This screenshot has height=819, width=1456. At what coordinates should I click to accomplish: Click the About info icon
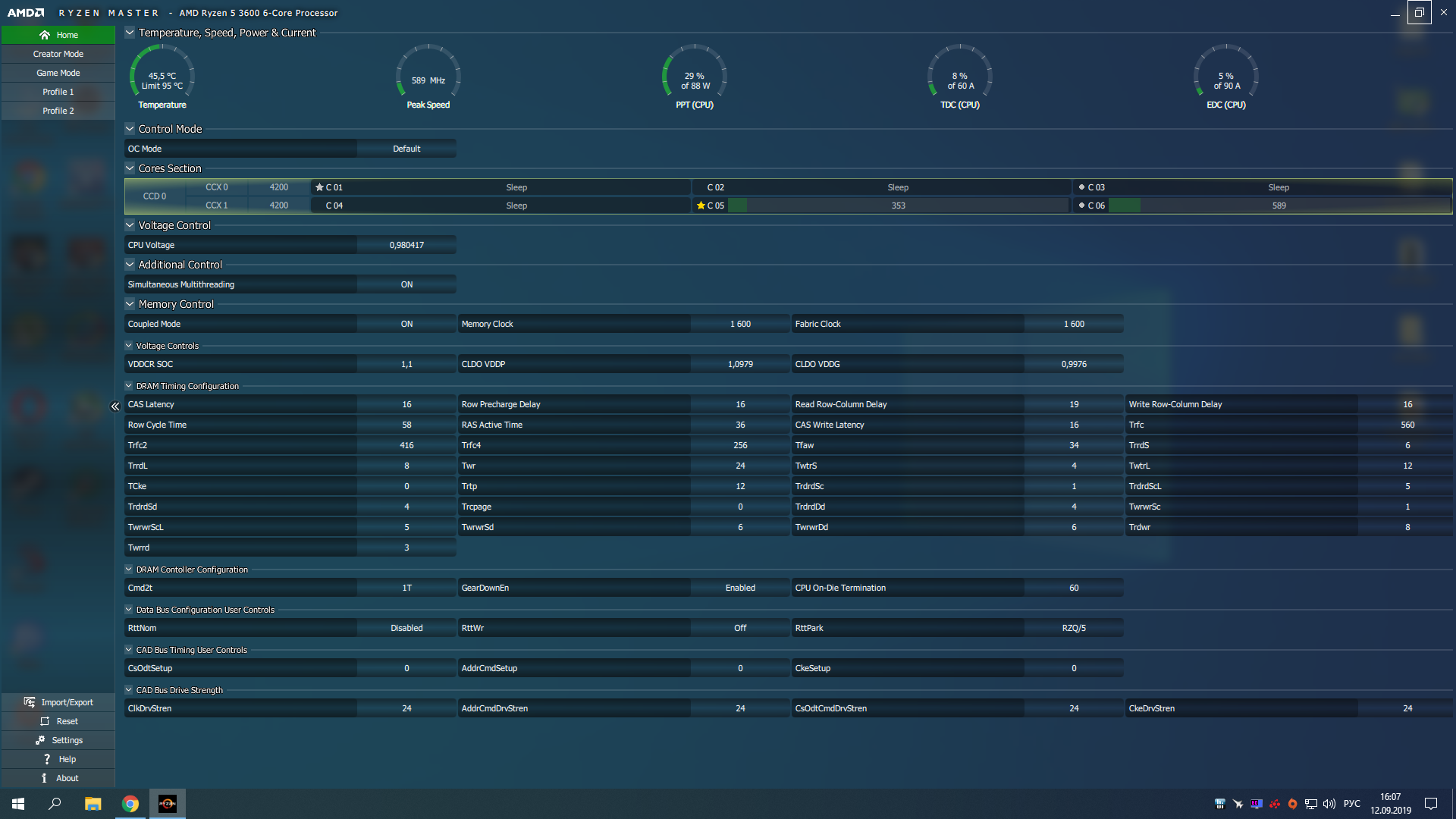point(44,778)
